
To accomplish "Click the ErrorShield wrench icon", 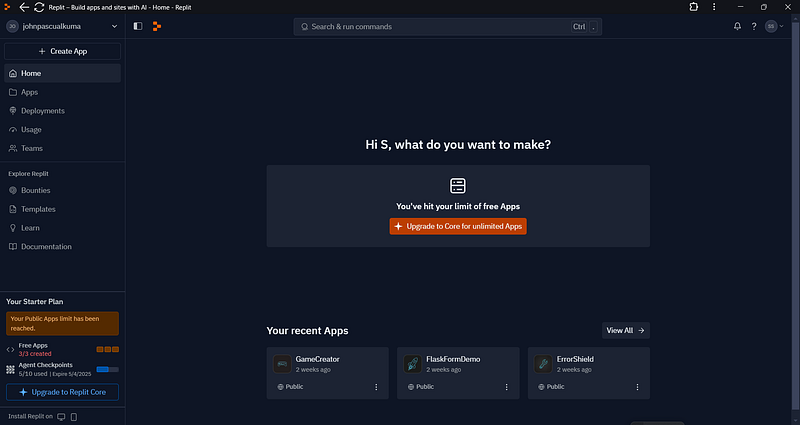I will click(543, 364).
